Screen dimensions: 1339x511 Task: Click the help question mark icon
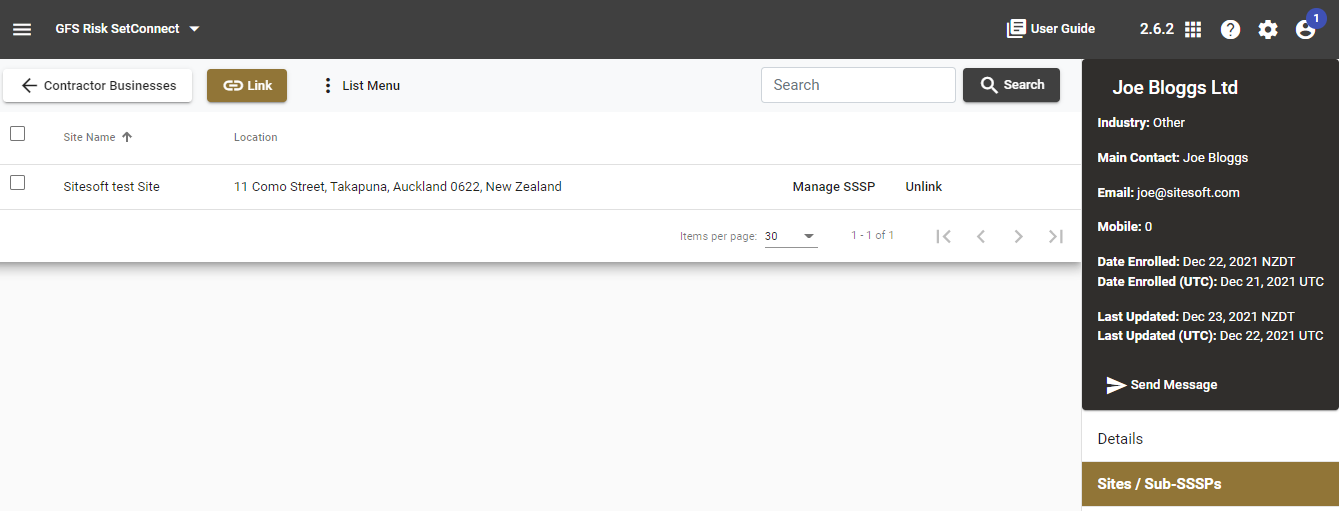tap(1230, 29)
